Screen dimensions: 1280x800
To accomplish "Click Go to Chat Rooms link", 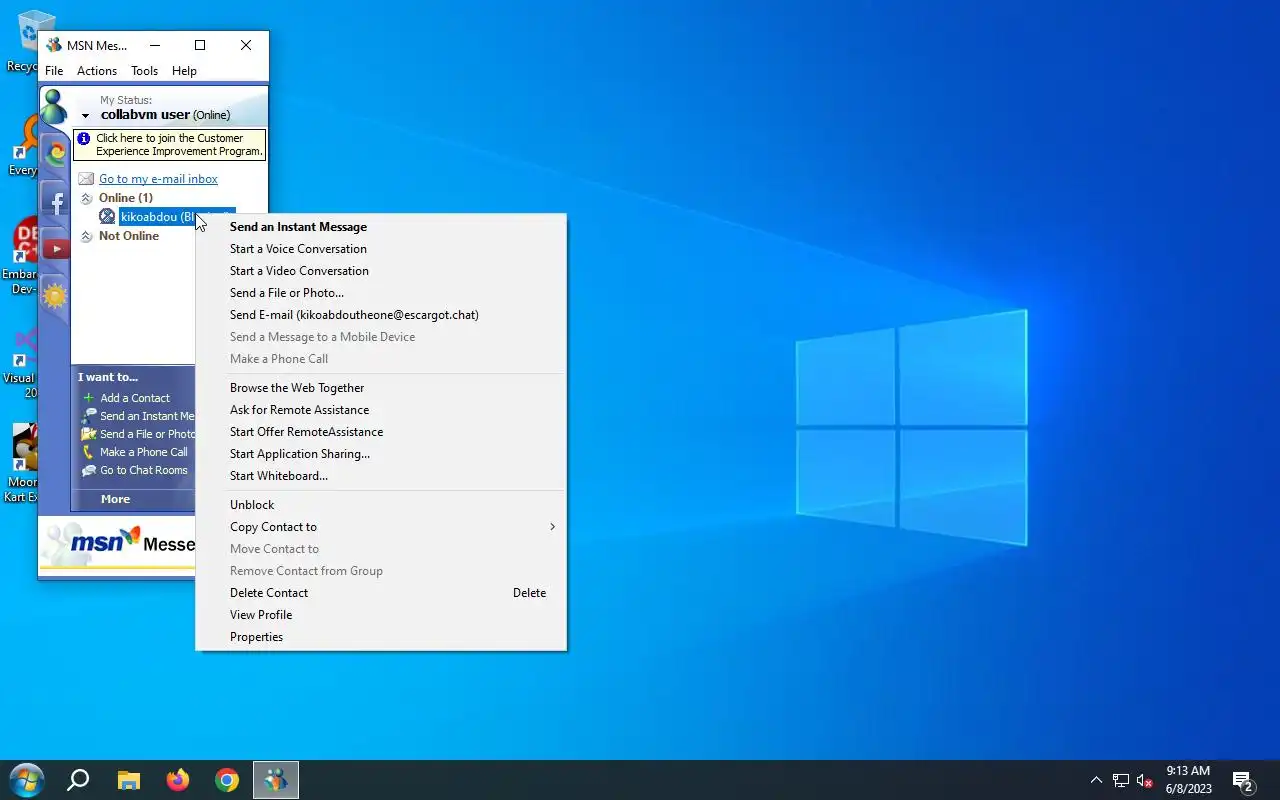I will [144, 470].
